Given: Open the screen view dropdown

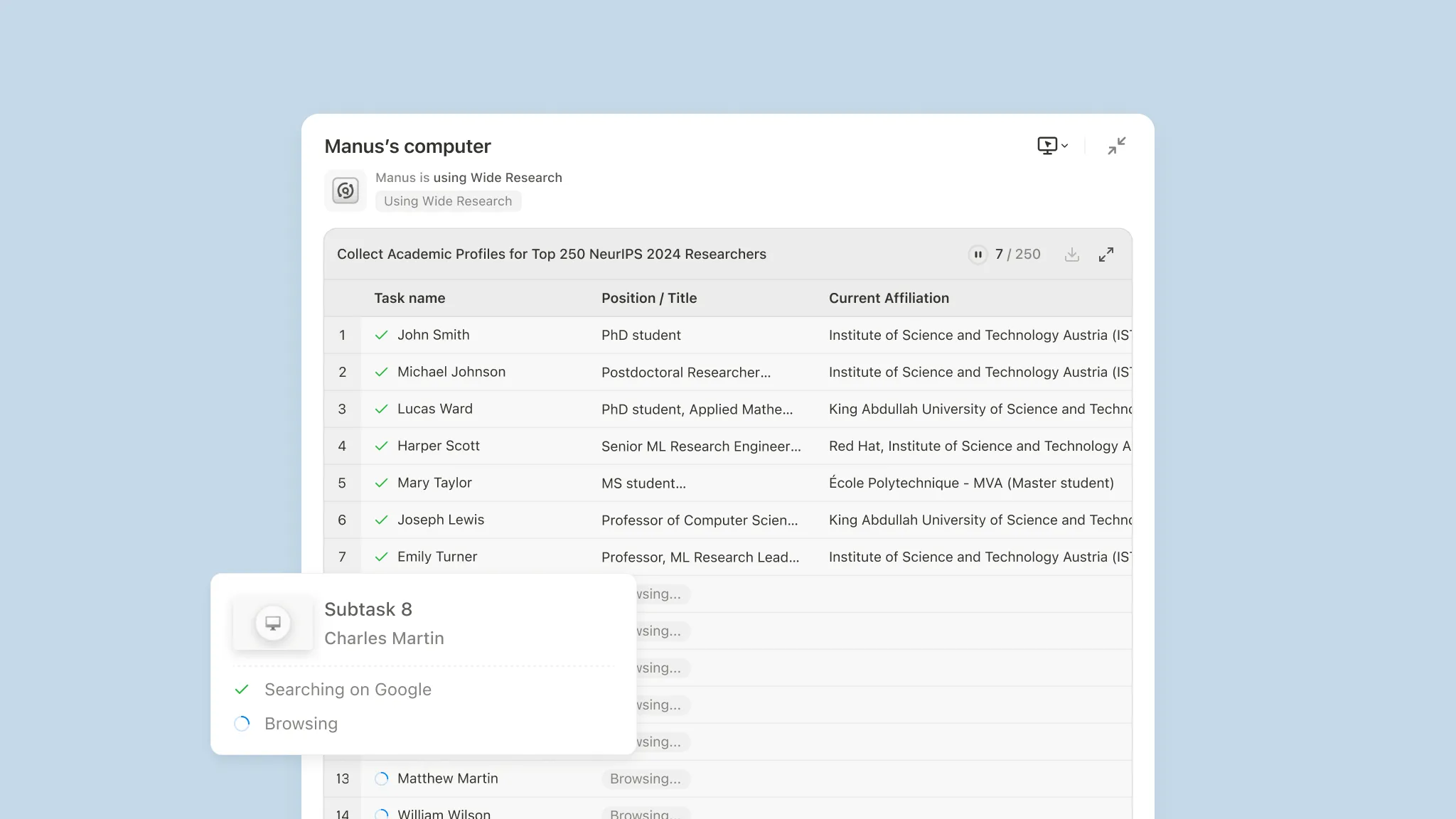Looking at the screenshot, I should (1053, 146).
